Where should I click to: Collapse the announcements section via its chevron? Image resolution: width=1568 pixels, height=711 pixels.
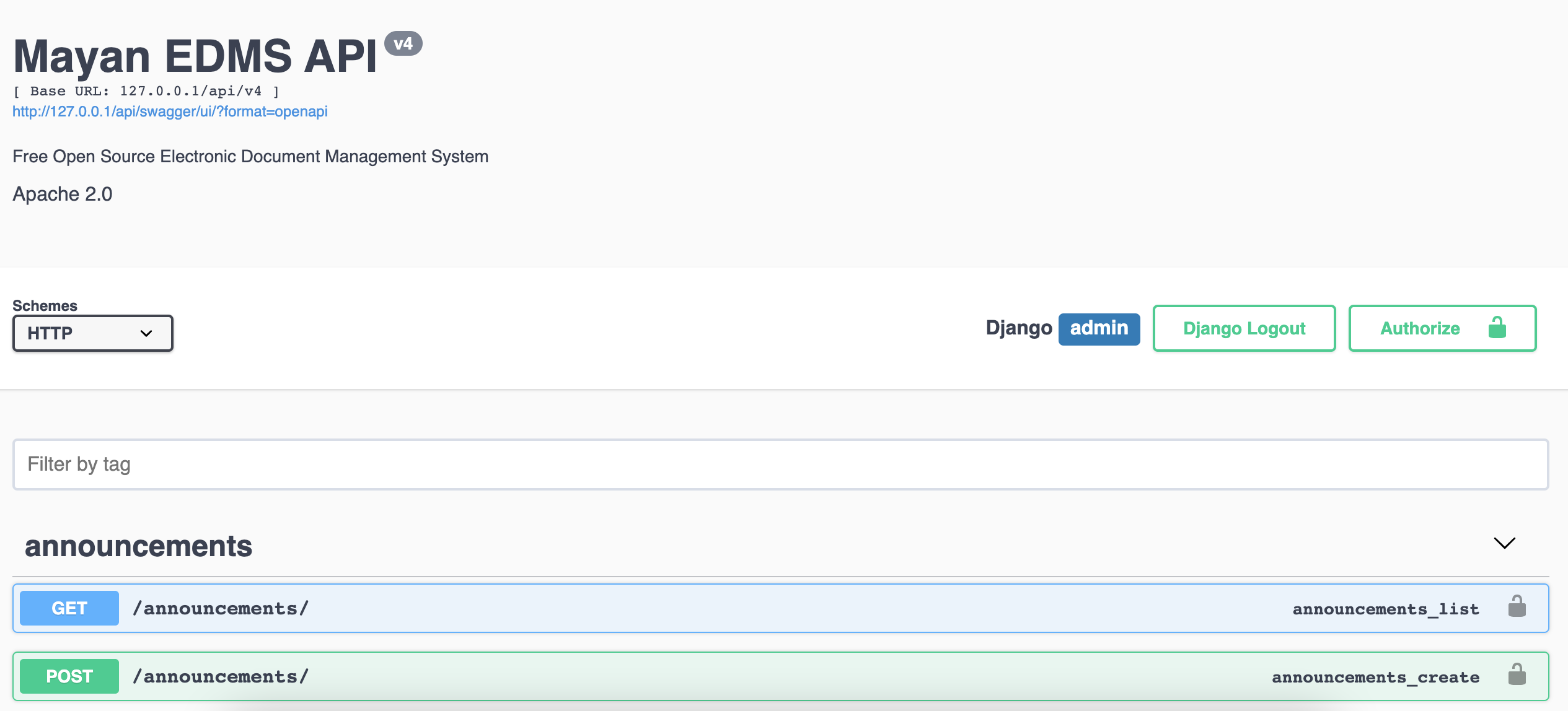click(x=1505, y=544)
